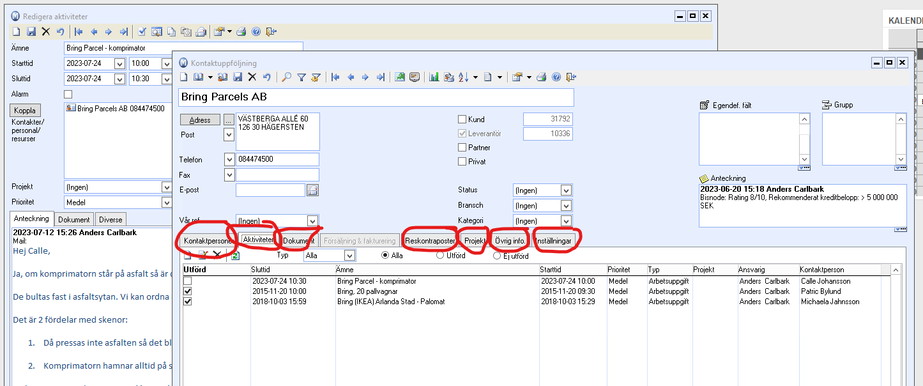The height and width of the screenshot is (386, 923).
Task: Mark Bring Parcel - komprimator row as Utförd
Action: 188,281
